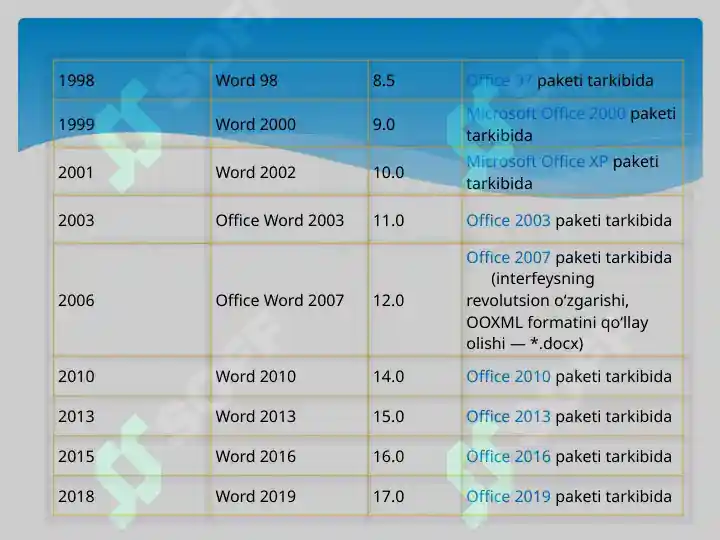Select version number 8.5

click(x=383, y=80)
